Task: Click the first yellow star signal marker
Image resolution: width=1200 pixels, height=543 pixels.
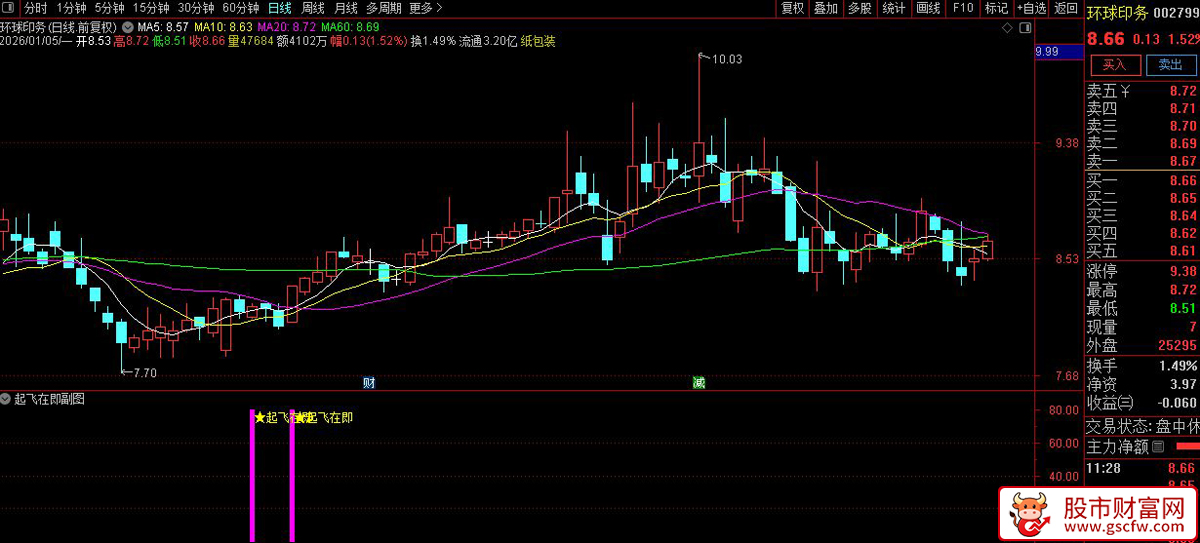Action: tap(260, 418)
